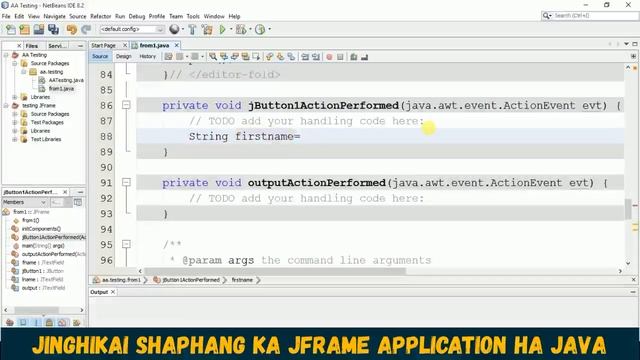The width and height of the screenshot is (640, 360).
Task: Expand the Test Packages tree node
Action: 15,122
